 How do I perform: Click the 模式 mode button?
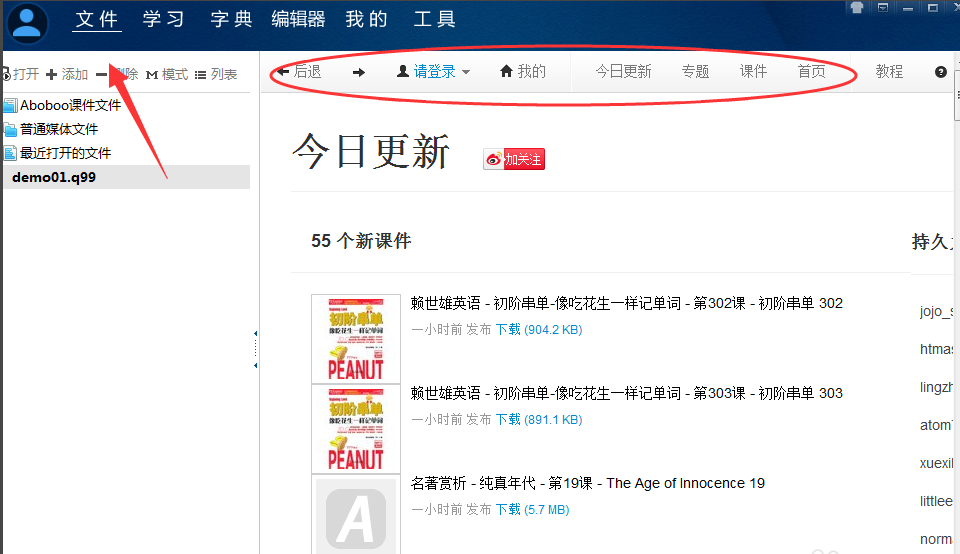[167, 74]
